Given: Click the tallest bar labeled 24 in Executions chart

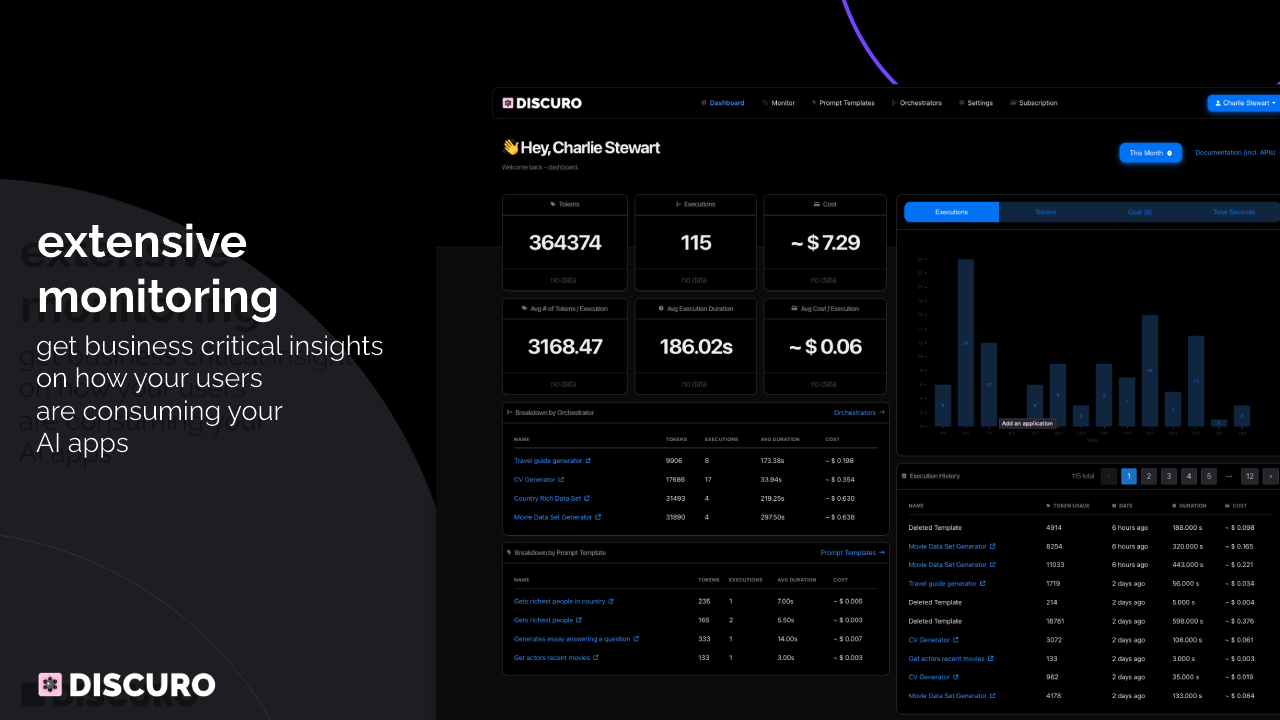Looking at the screenshot, I should [966, 342].
